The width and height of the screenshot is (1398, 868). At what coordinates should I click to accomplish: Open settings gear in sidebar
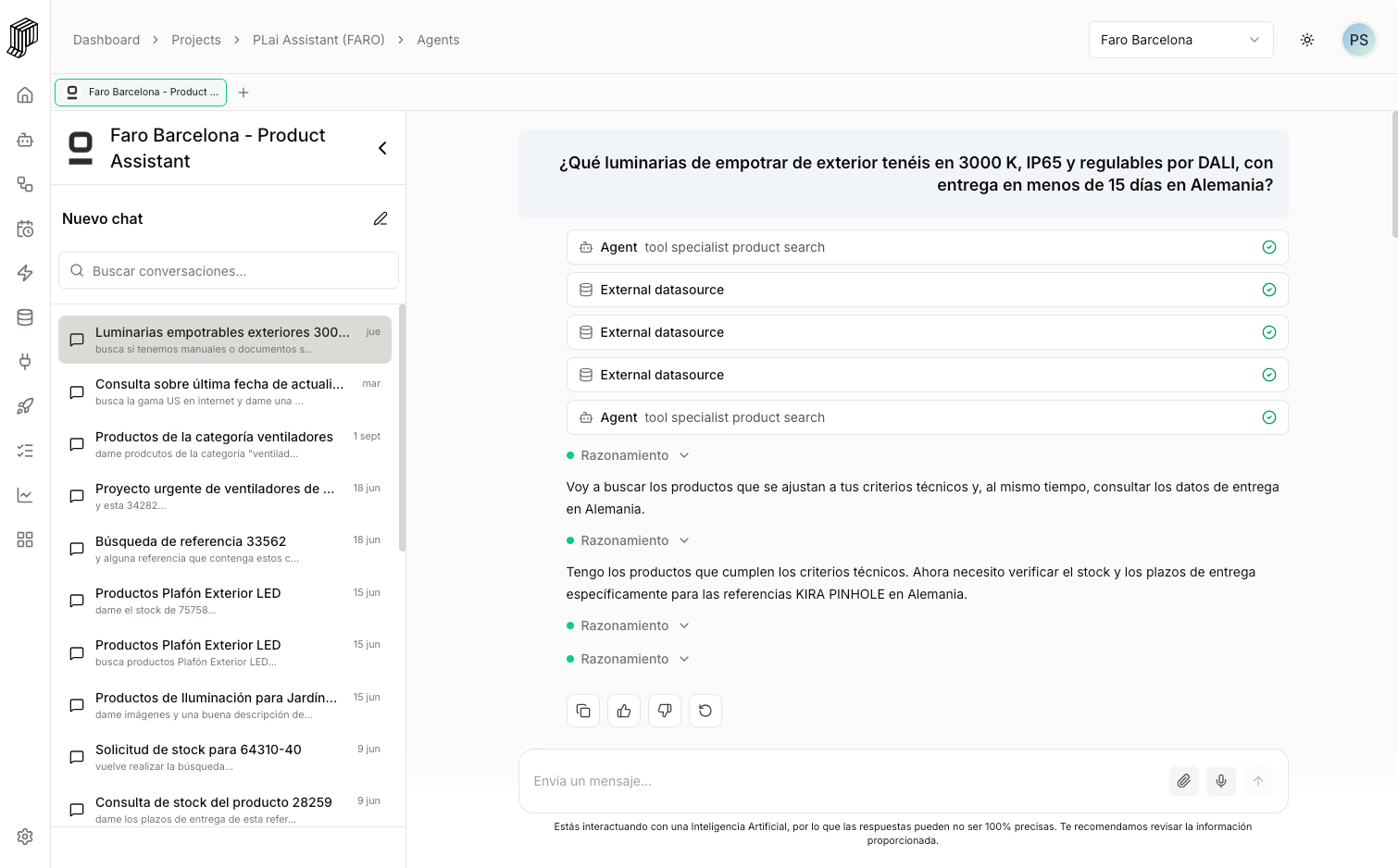pyautogui.click(x=25, y=837)
